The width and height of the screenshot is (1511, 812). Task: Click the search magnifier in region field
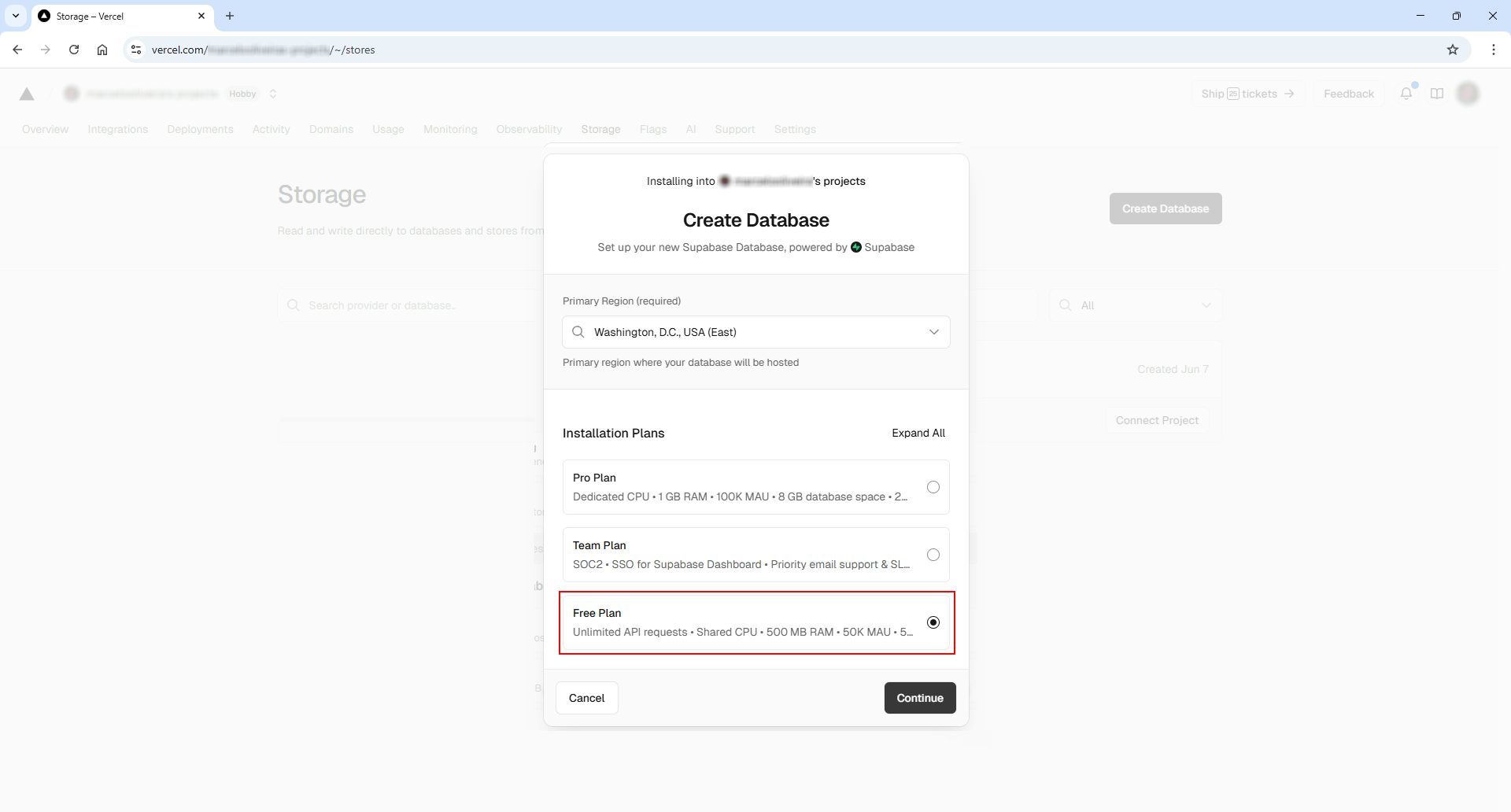tap(578, 331)
